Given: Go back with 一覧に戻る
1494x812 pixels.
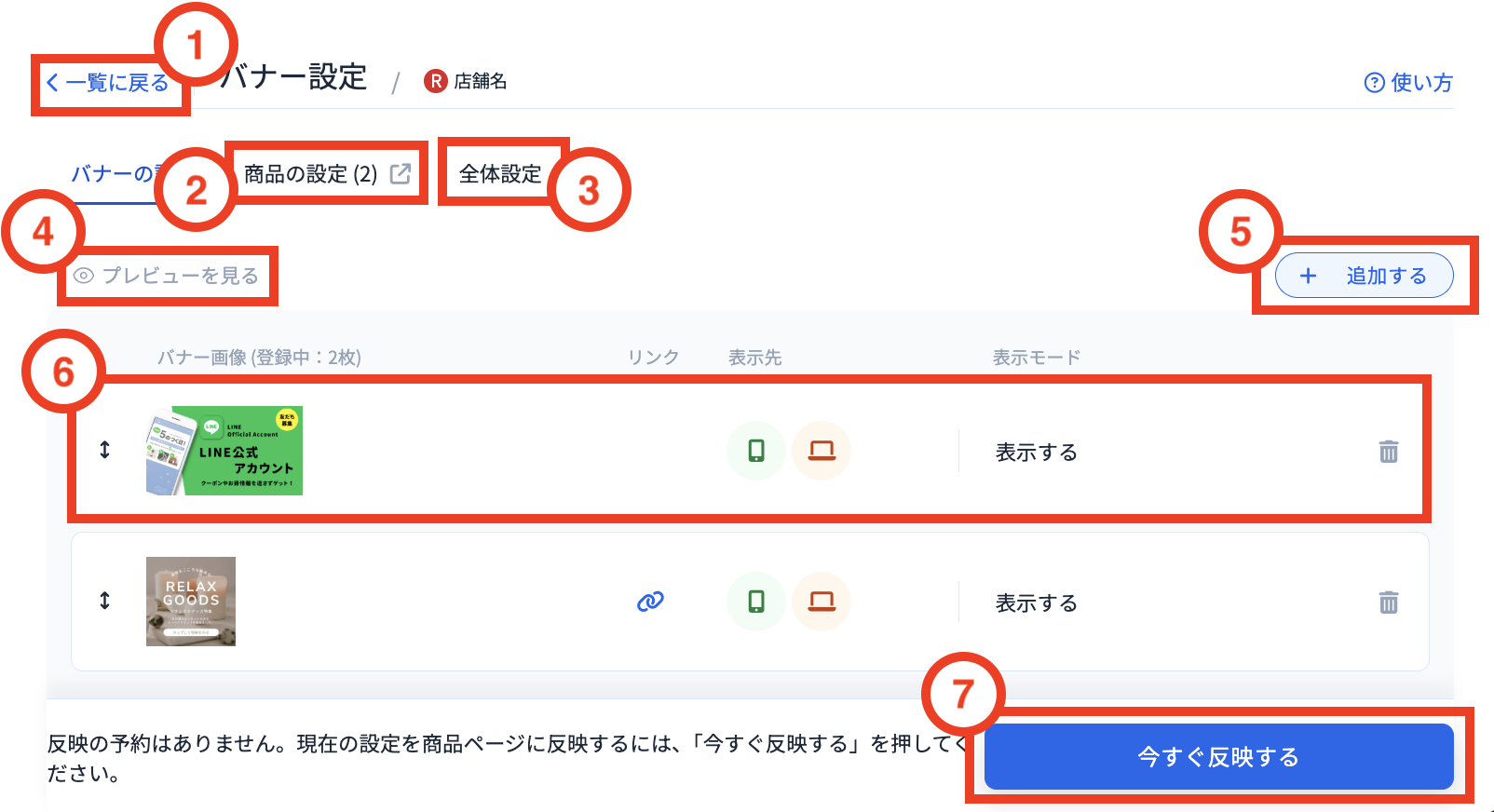Looking at the screenshot, I should coord(107,83).
